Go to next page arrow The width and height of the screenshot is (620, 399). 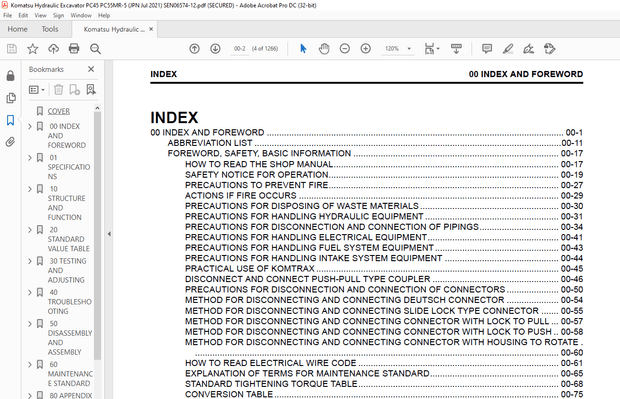[215, 49]
